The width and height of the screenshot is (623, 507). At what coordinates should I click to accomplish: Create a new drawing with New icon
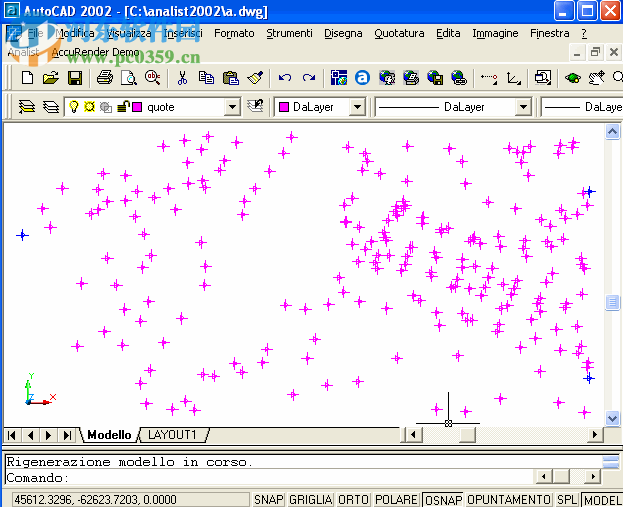pos(27,77)
